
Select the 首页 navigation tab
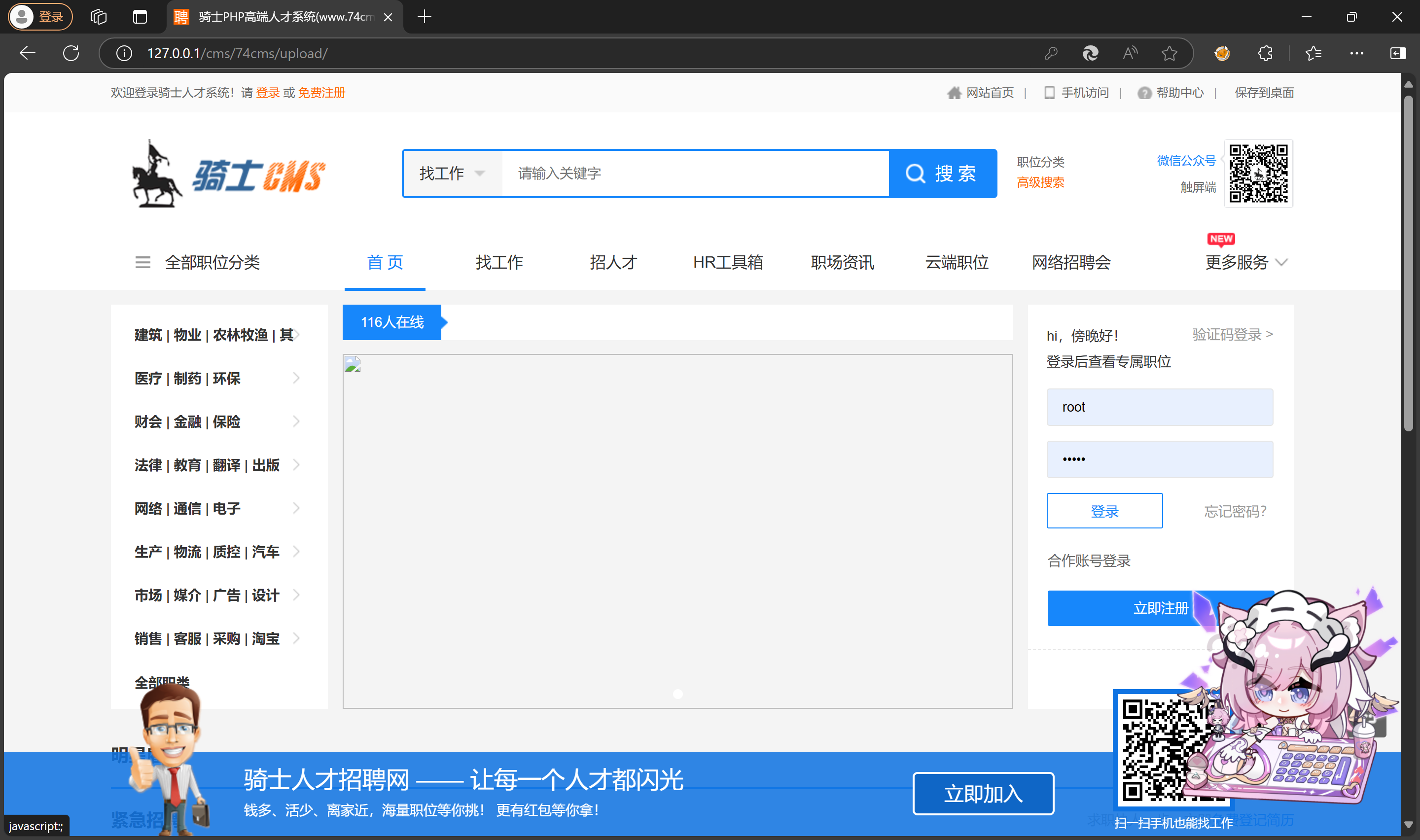coord(385,262)
